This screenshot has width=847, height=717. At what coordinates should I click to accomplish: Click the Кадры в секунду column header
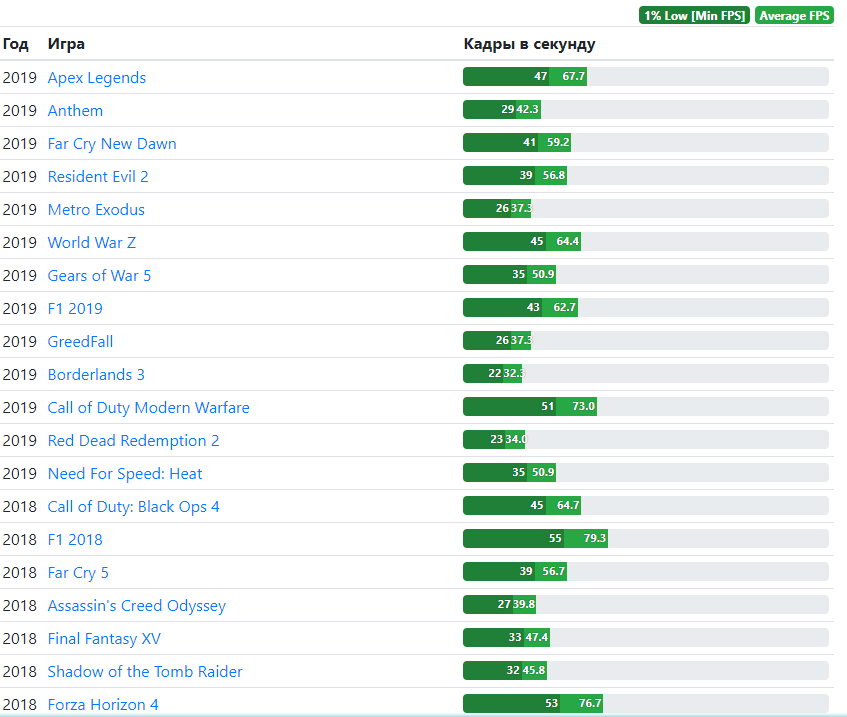click(529, 44)
